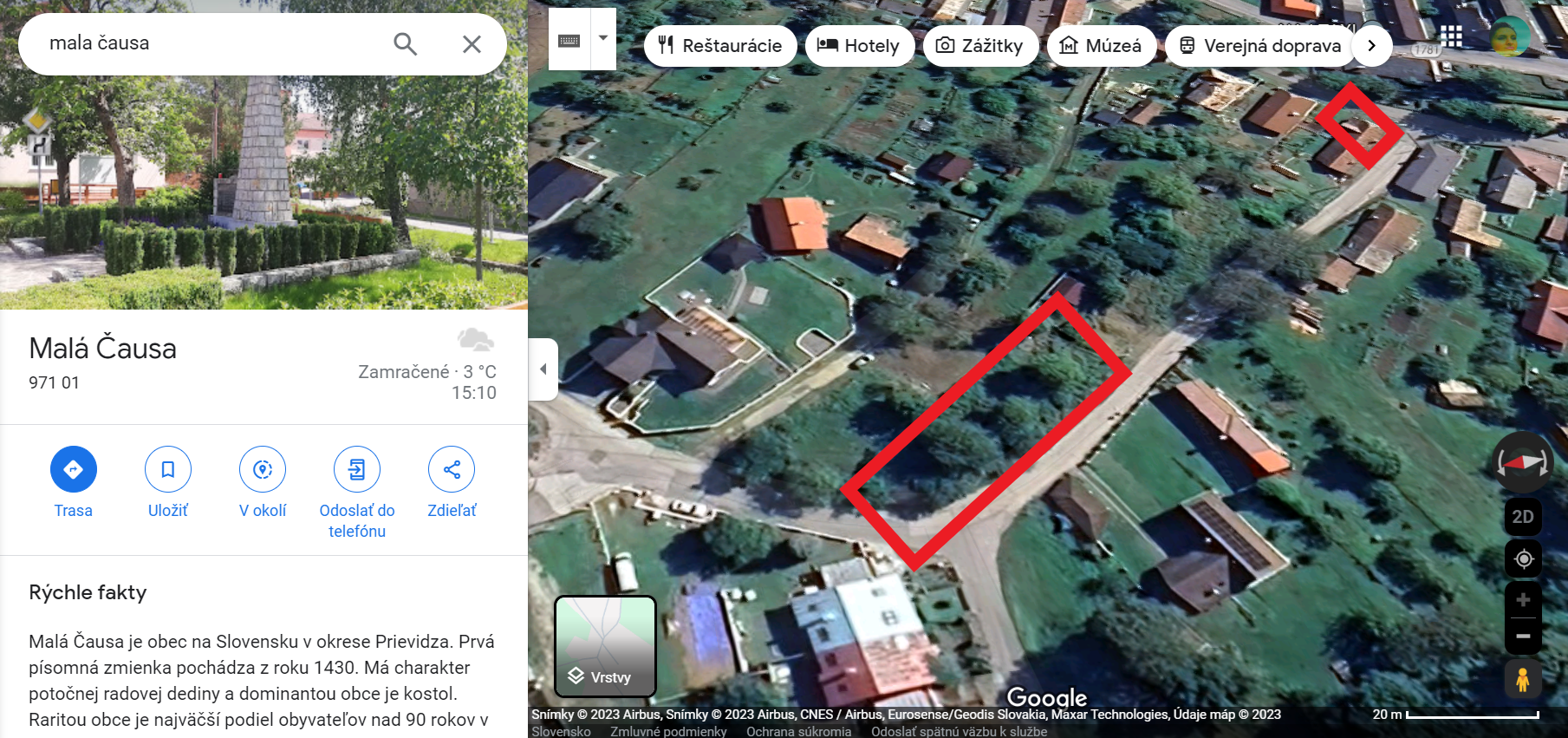Save place with Uložiť icon

pyautogui.click(x=168, y=469)
